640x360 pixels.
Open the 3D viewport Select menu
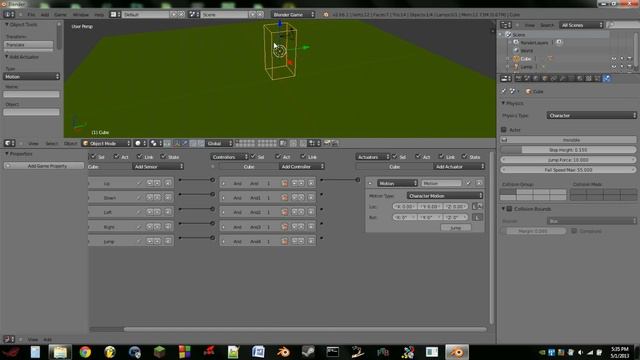click(51, 143)
